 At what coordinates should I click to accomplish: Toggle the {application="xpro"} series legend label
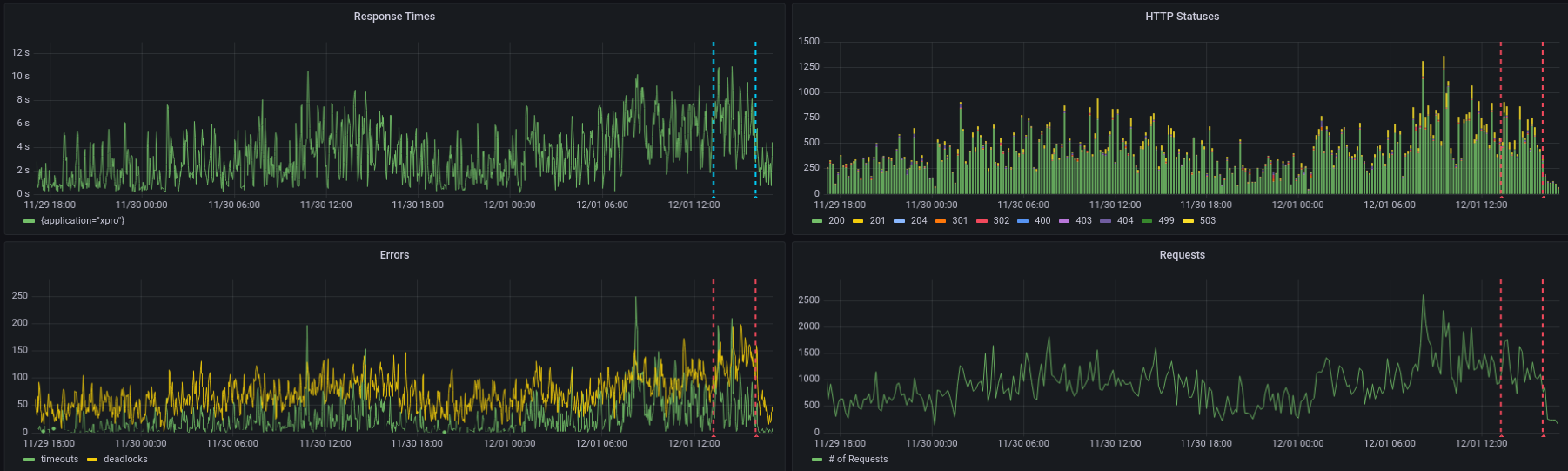coord(83,221)
